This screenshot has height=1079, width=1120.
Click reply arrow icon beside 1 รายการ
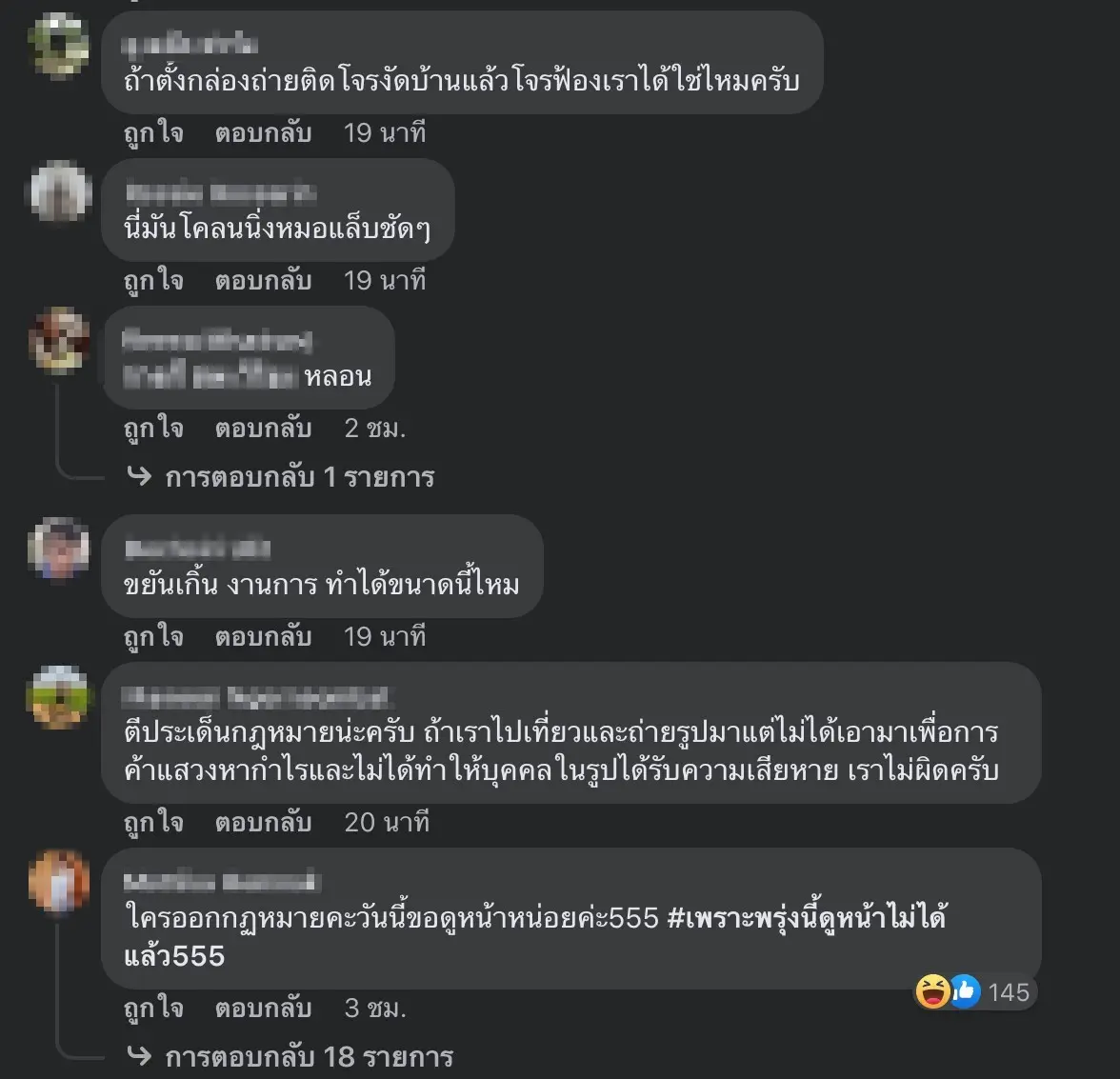click(139, 475)
